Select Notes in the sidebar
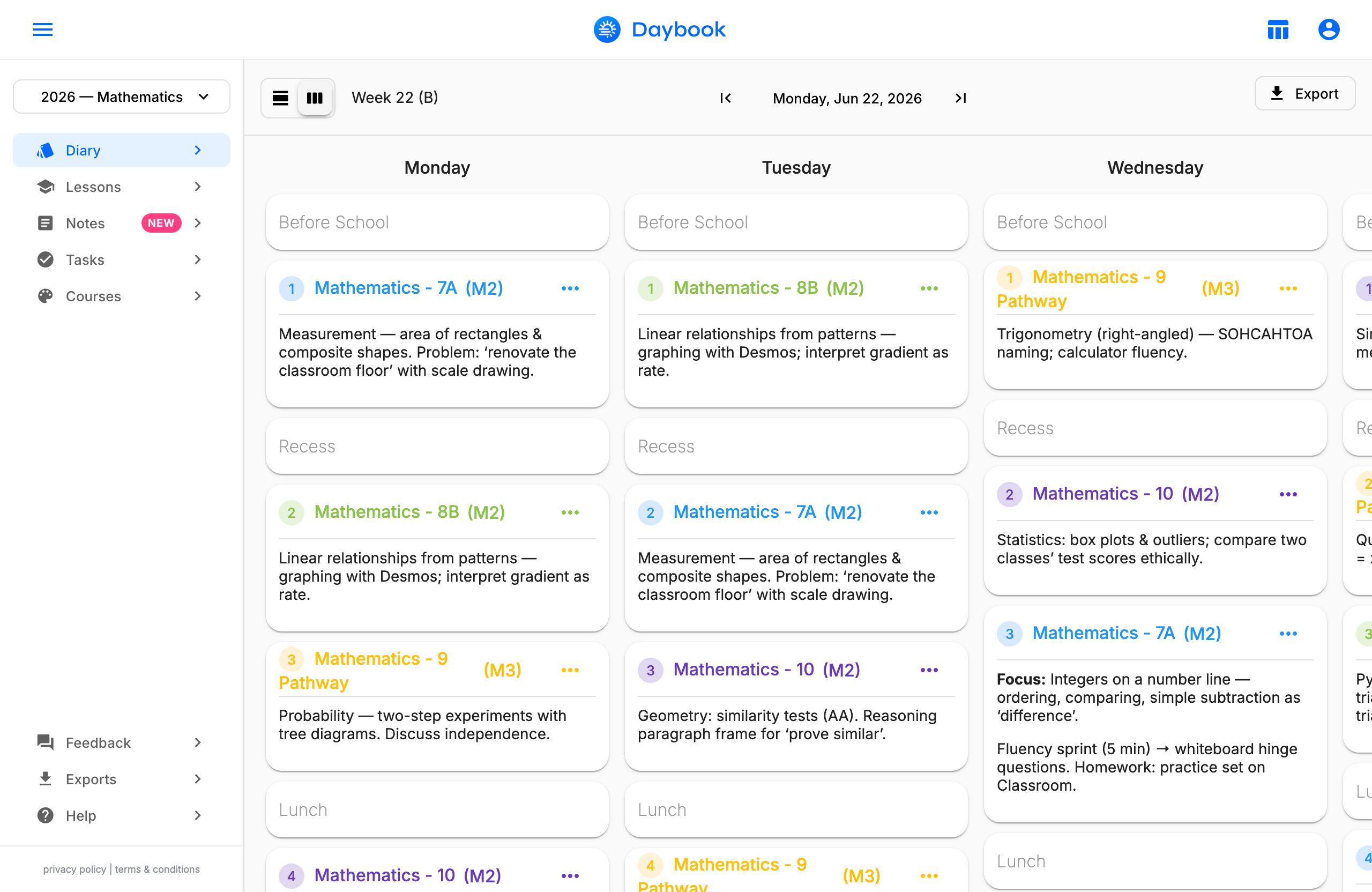 pyautogui.click(x=122, y=223)
